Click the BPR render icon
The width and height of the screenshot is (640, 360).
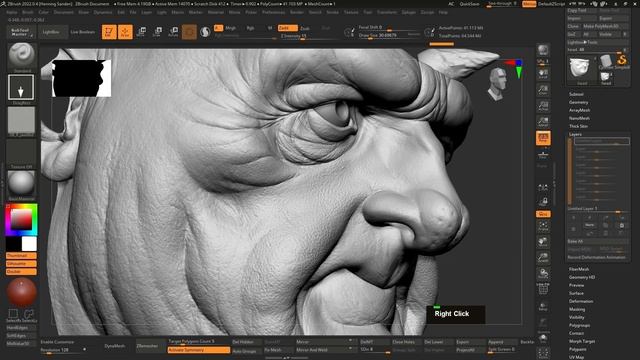point(543,51)
